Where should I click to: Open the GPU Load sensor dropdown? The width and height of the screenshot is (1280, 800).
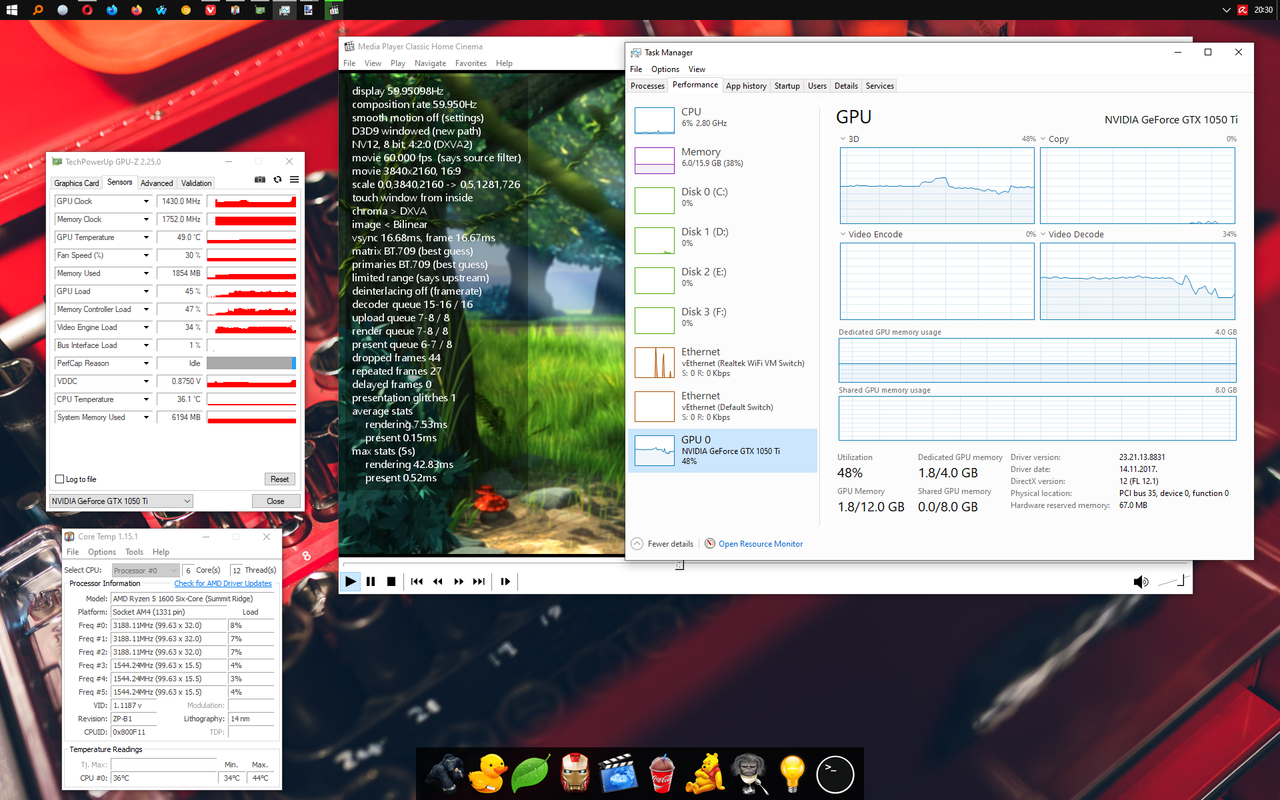146,291
